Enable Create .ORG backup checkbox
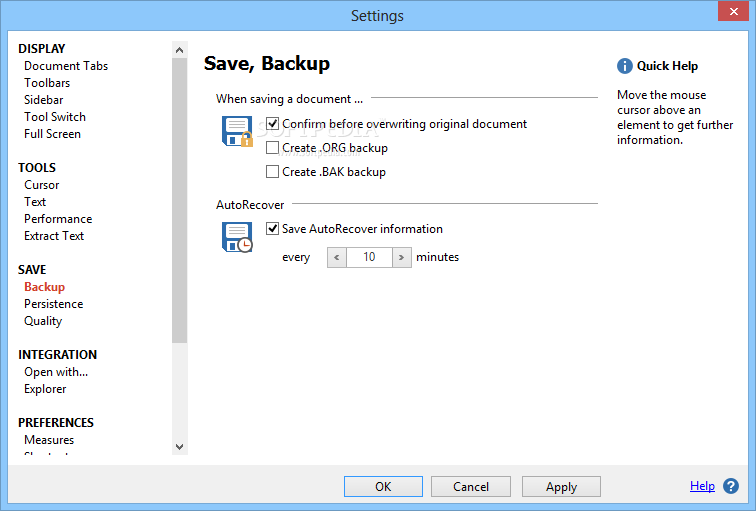The height and width of the screenshot is (511, 756). click(273, 148)
